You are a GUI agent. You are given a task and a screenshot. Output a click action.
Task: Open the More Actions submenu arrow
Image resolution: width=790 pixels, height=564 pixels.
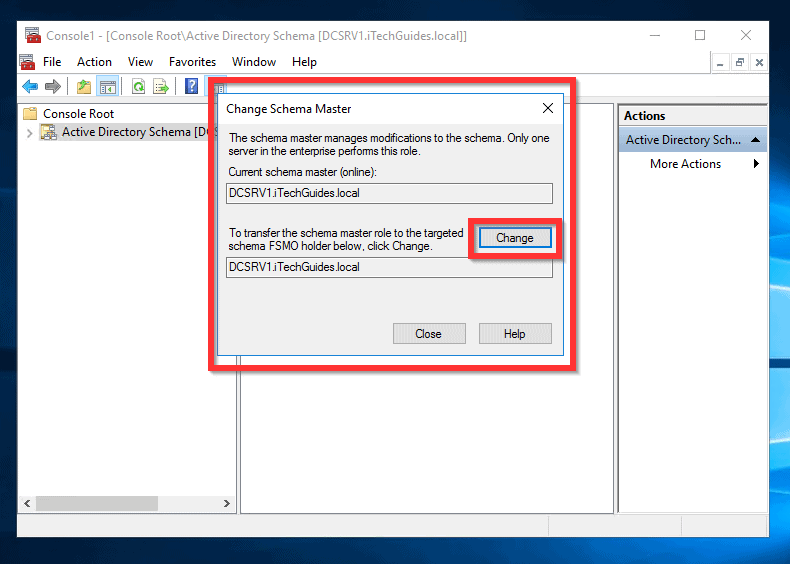756,163
